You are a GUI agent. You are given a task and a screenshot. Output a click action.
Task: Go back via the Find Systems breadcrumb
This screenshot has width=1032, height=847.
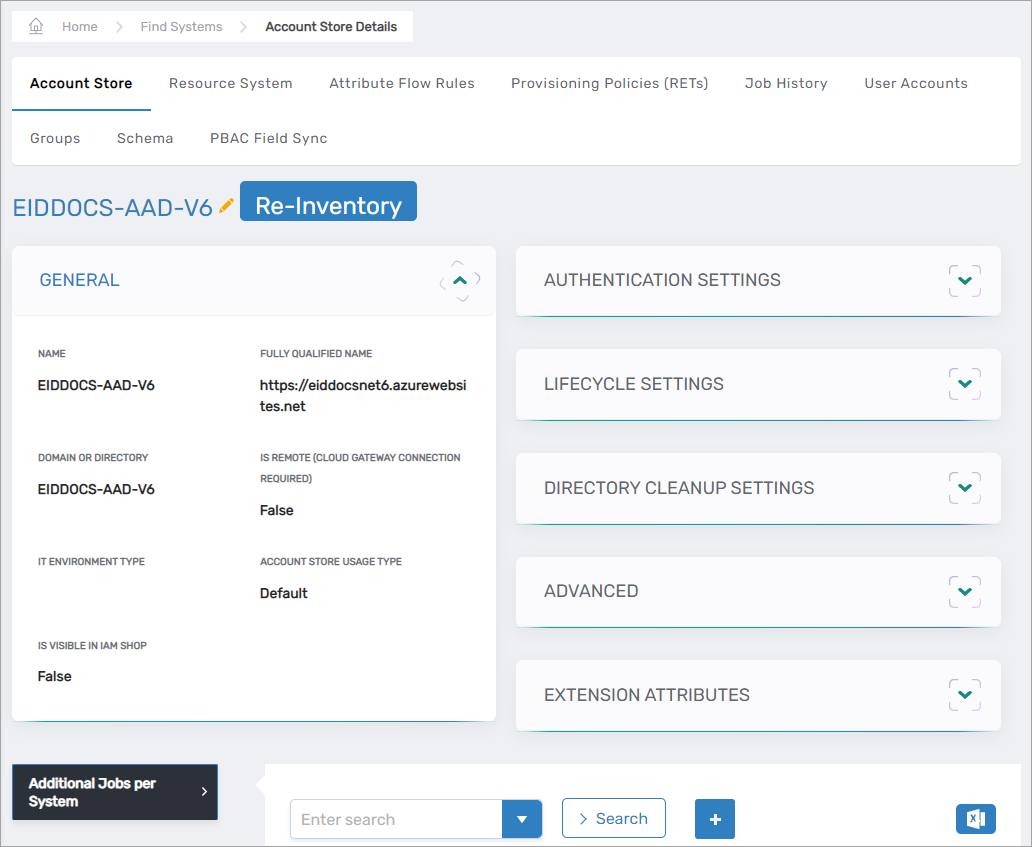(x=181, y=26)
